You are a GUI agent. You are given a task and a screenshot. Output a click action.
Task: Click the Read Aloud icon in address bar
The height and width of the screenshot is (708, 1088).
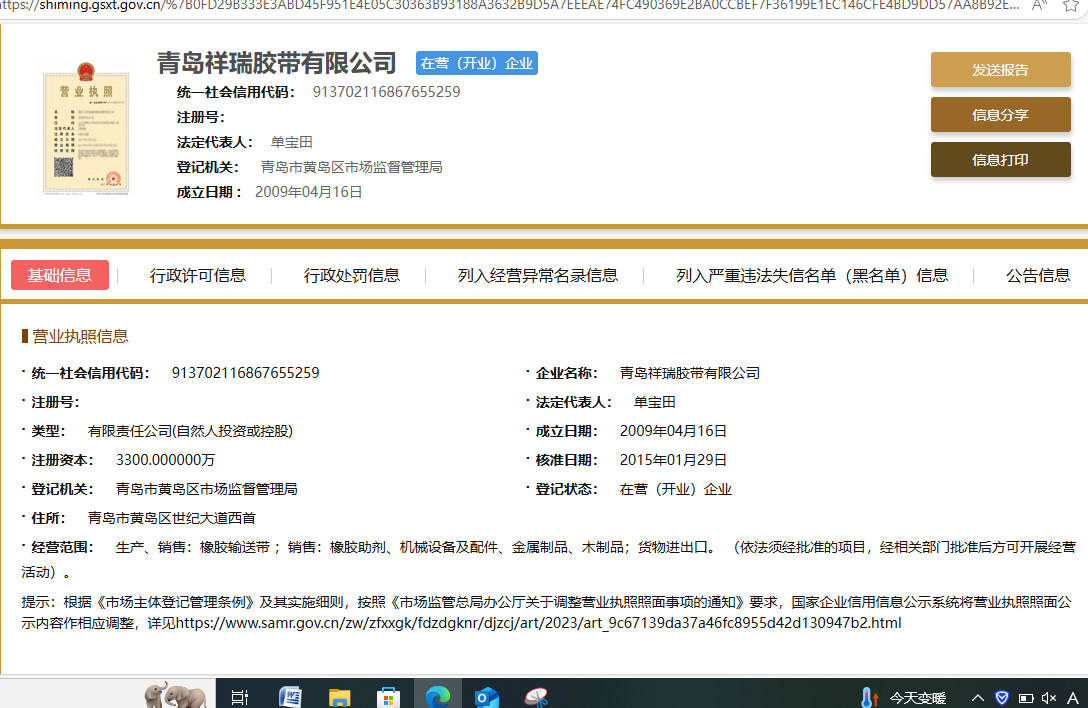[1040, 5]
